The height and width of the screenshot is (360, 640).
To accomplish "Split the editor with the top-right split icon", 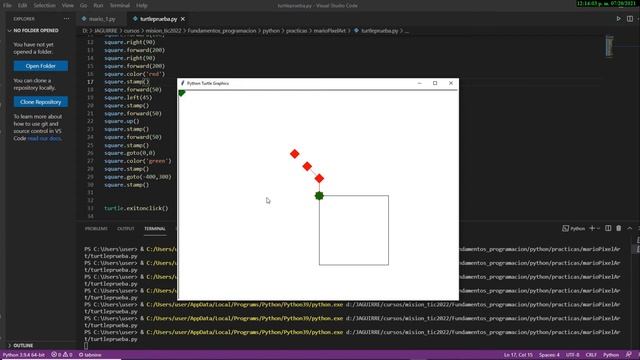I will click(x=630, y=19).
